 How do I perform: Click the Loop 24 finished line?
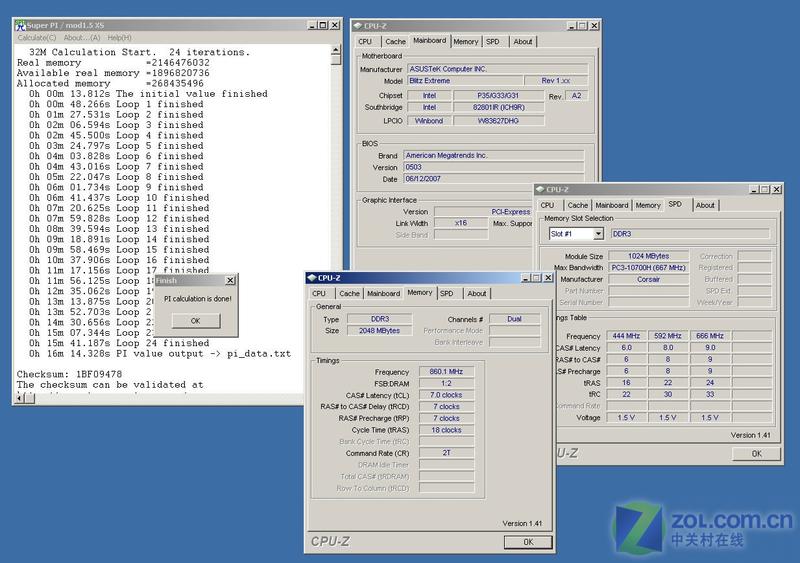coord(119,343)
